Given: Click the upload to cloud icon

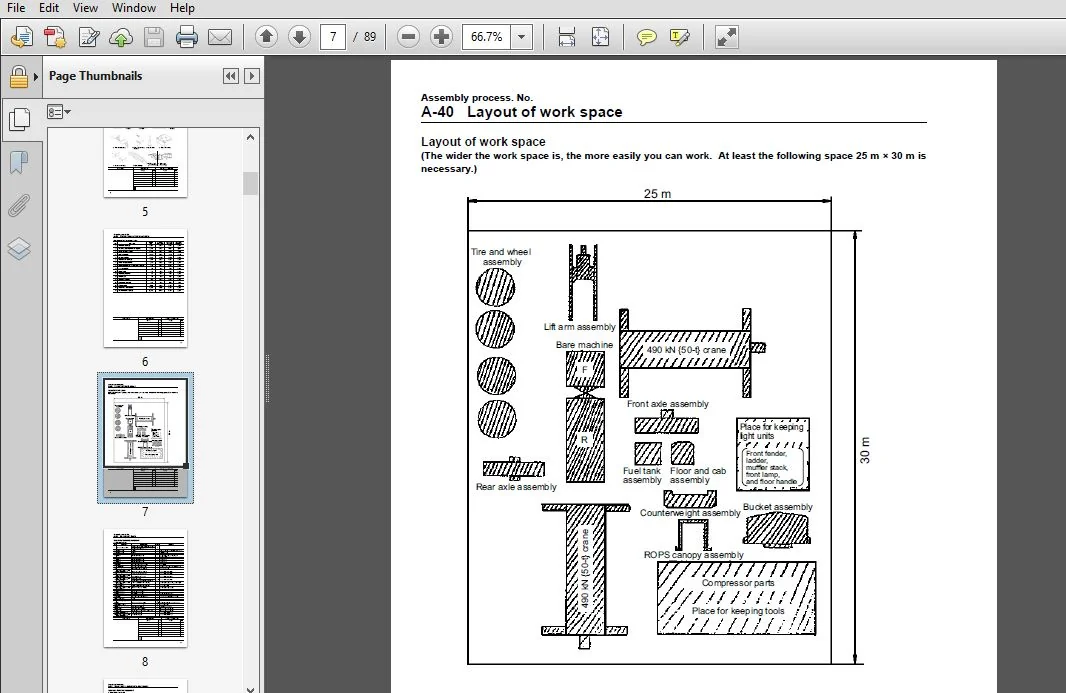Looking at the screenshot, I should pos(121,37).
